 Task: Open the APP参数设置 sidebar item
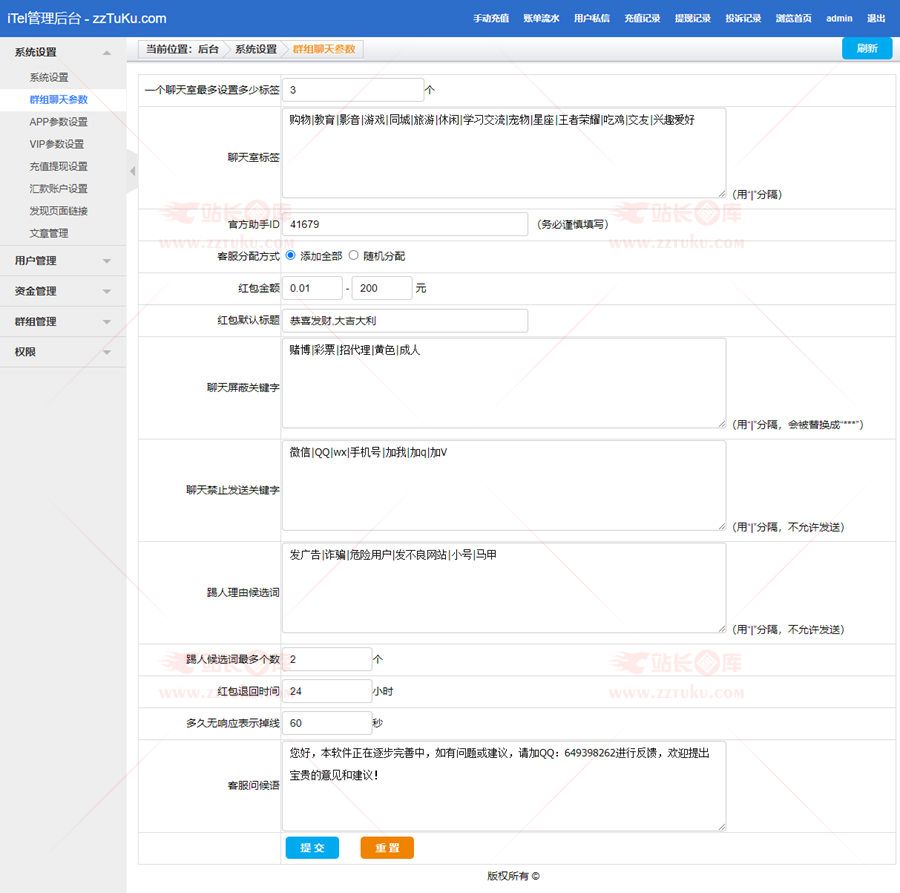click(58, 122)
